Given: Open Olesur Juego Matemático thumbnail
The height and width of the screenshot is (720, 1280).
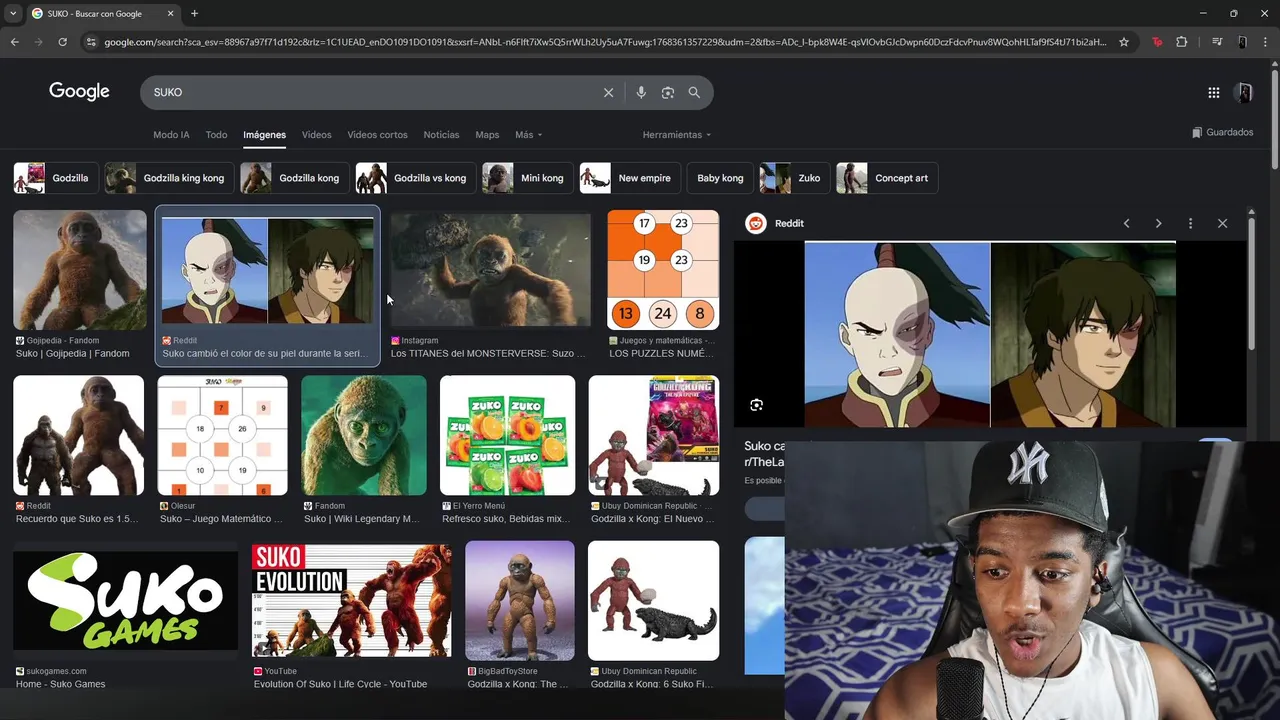Looking at the screenshot, I should 222,435.
